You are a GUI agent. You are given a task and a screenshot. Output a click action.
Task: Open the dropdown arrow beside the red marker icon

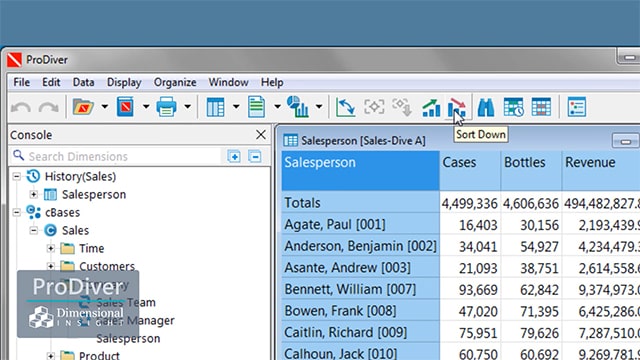pyautogui.click(x=146, y=107)
